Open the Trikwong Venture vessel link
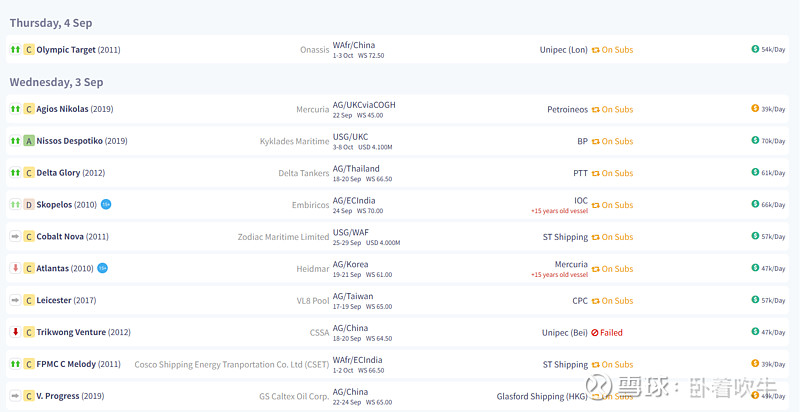This screenshot has height=412, width=800. pos(71,332)
